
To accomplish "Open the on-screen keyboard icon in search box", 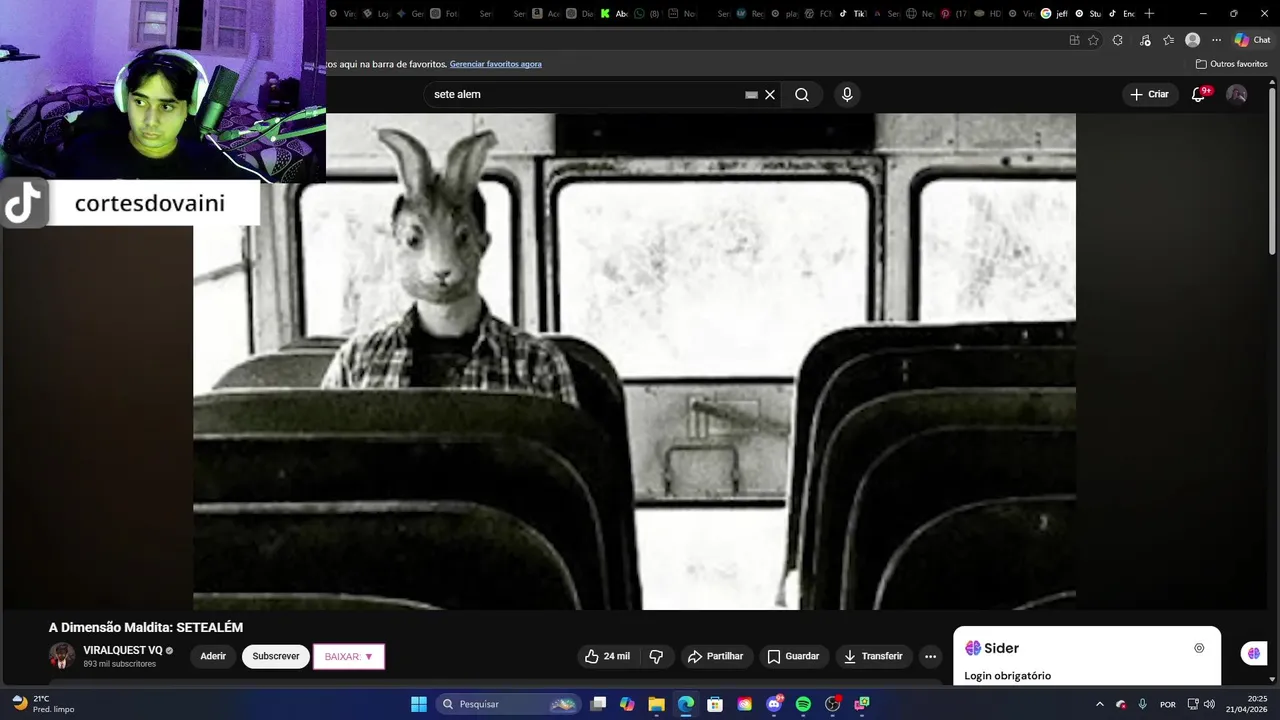I will pos(751,94).
